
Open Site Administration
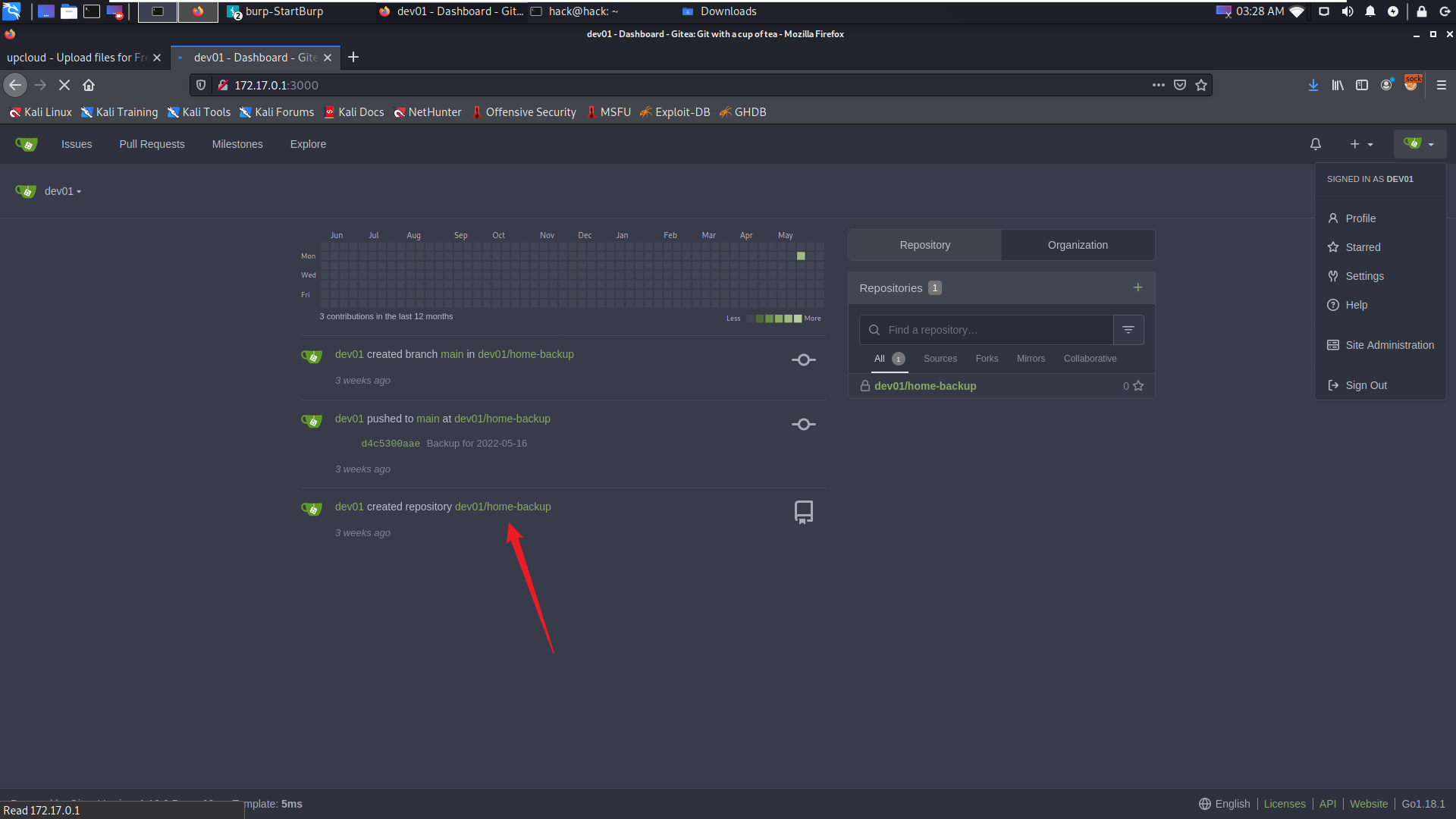(1380, 345)
